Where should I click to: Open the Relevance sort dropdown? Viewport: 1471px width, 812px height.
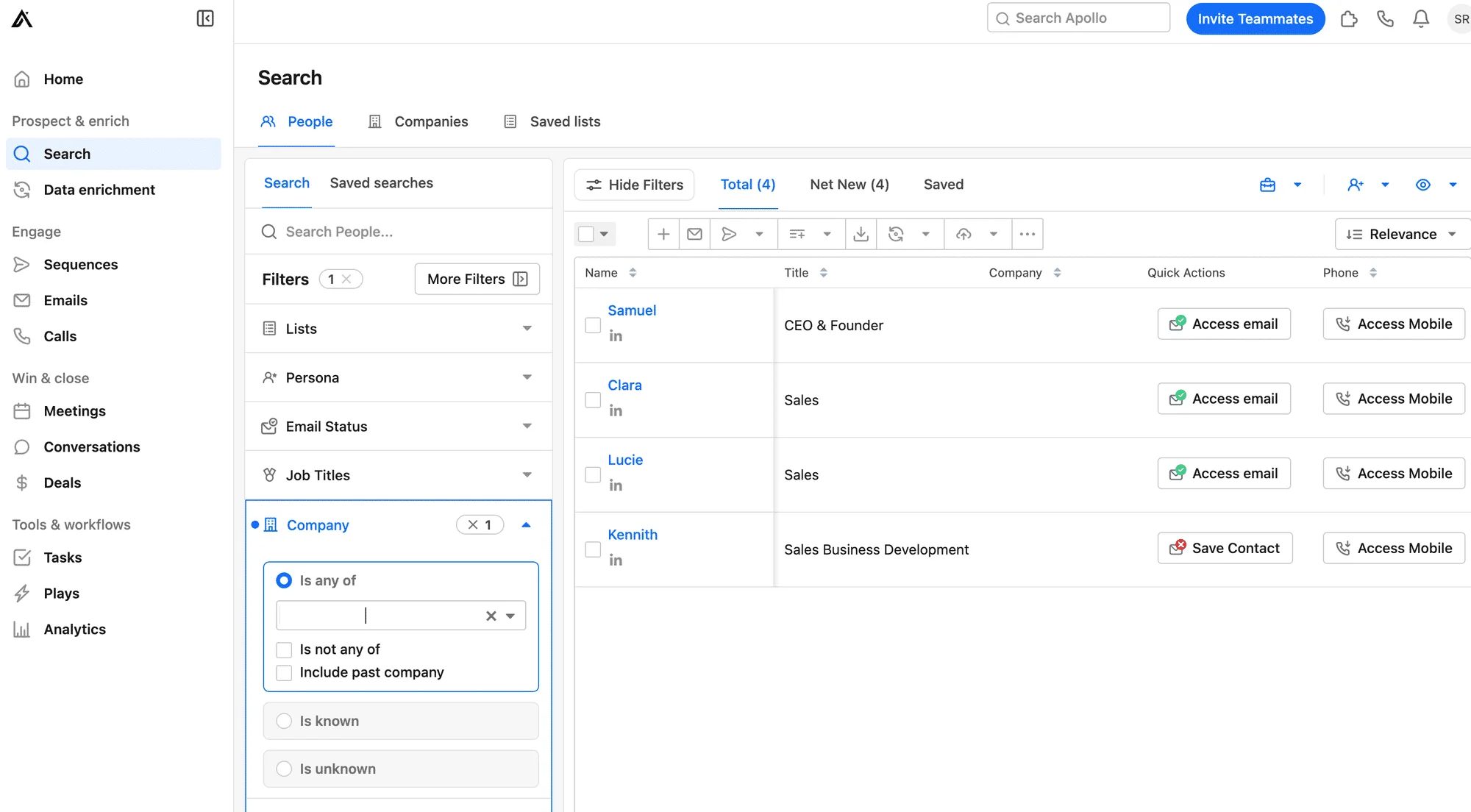click(x=1401, y=234)
